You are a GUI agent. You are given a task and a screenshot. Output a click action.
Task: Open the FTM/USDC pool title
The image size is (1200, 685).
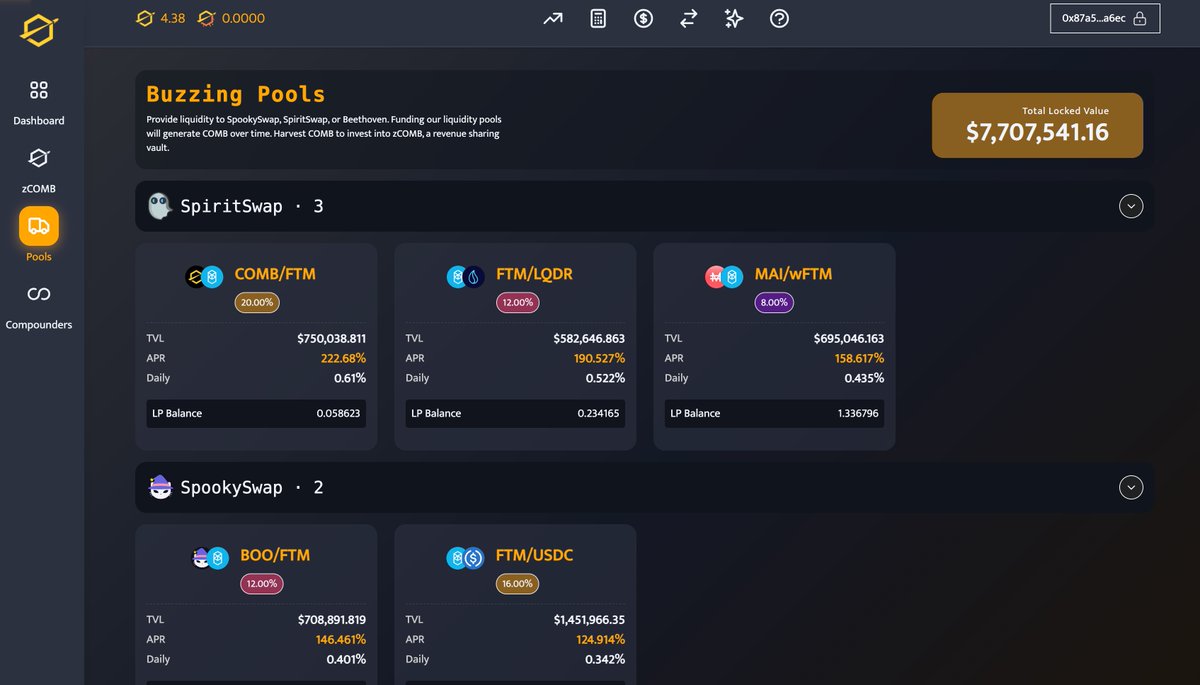coord(535,555)
